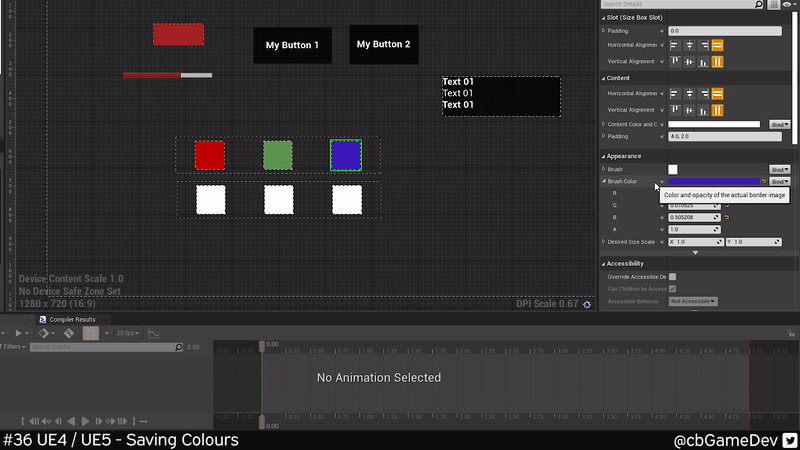This screenshot has width=800, height=450.
Task: Open the animation curve editor icon
Action: click(154, 333)
